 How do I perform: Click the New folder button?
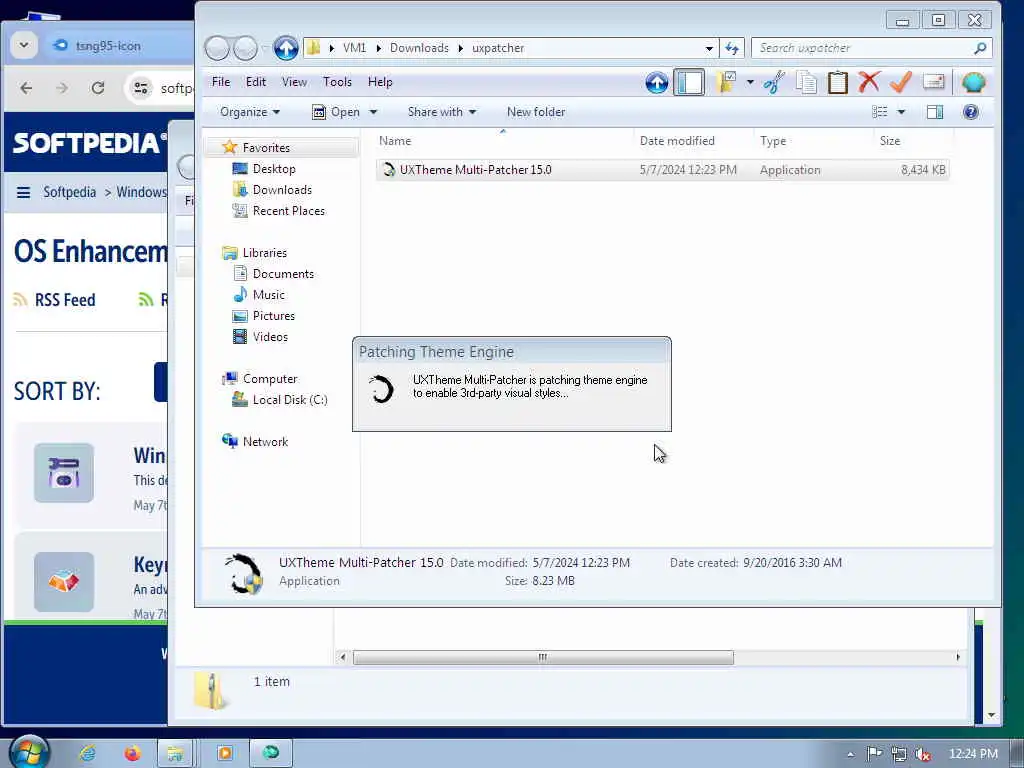[536, 112]
